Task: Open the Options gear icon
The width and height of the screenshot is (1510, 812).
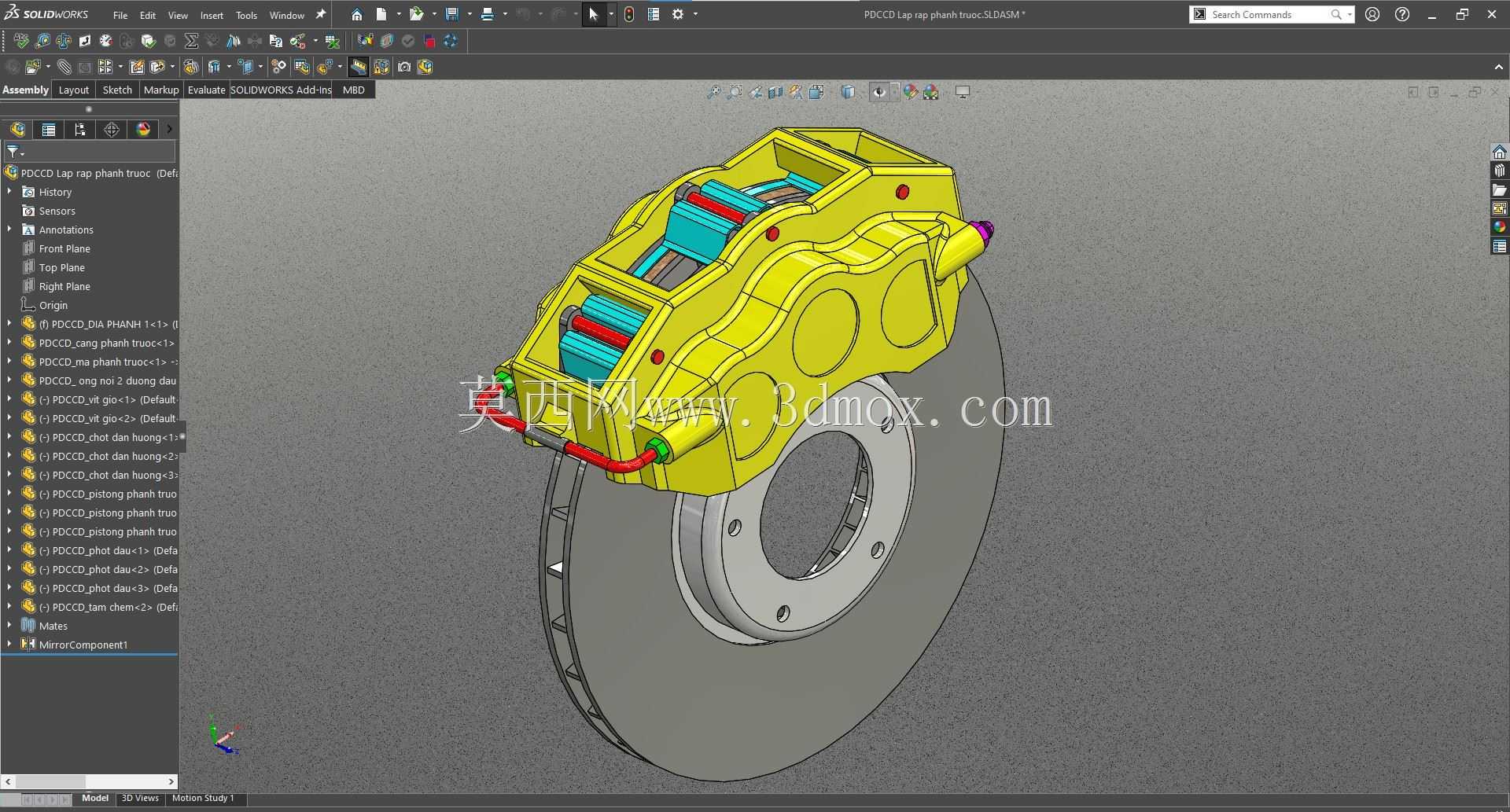Action: point(678,14)
